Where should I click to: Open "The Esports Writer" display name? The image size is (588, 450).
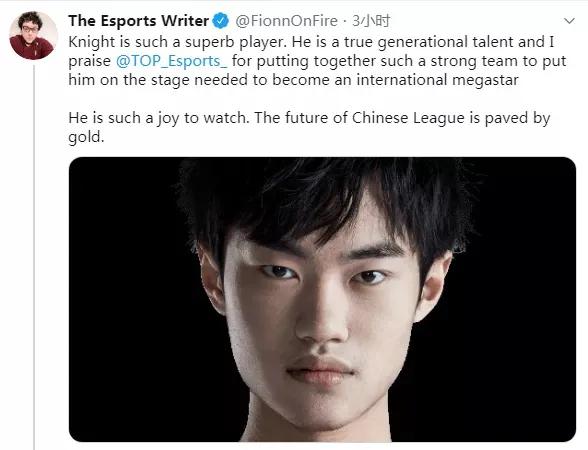138,21
